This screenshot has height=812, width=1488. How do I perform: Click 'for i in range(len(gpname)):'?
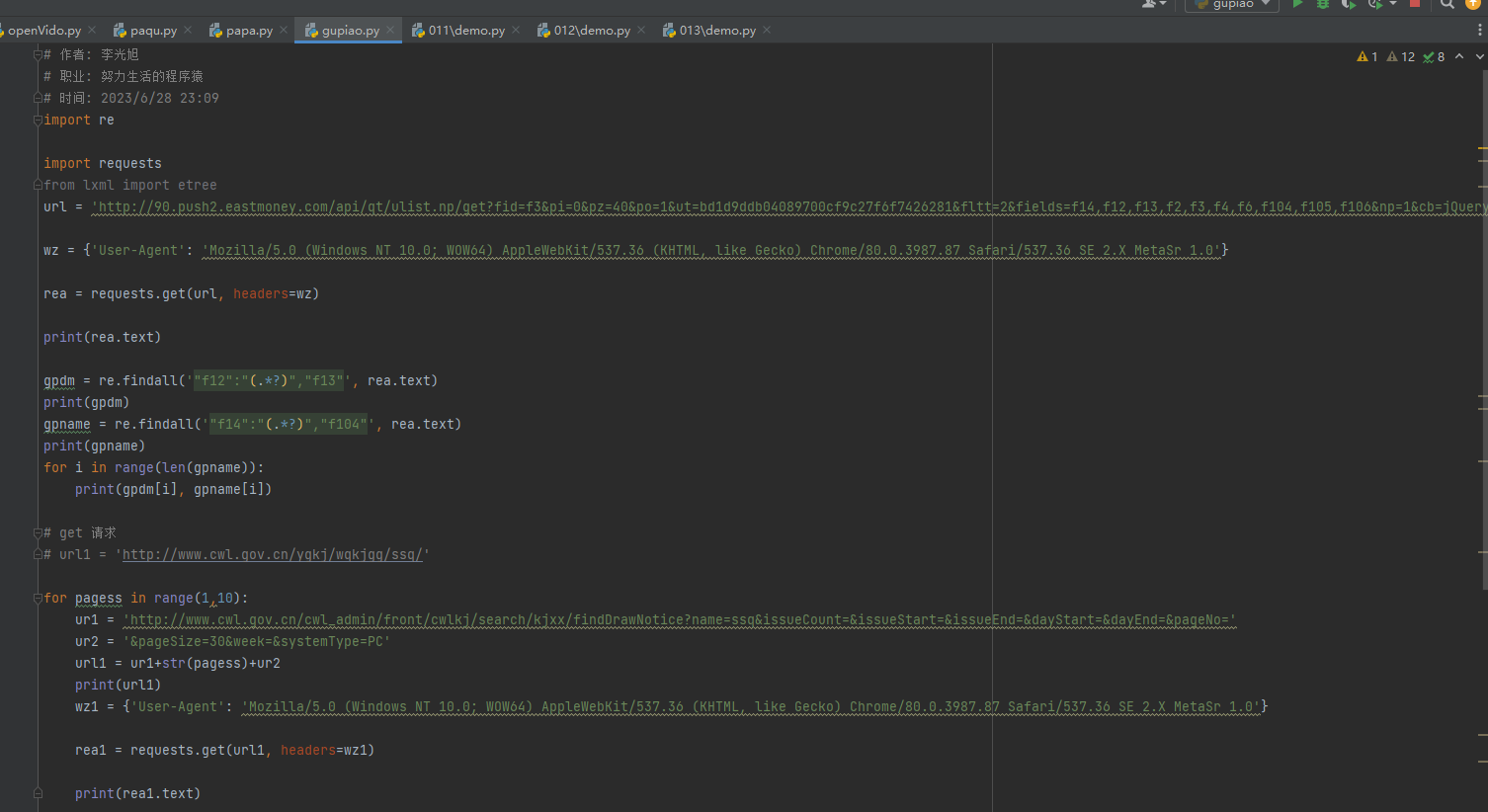tap(153, 467)
